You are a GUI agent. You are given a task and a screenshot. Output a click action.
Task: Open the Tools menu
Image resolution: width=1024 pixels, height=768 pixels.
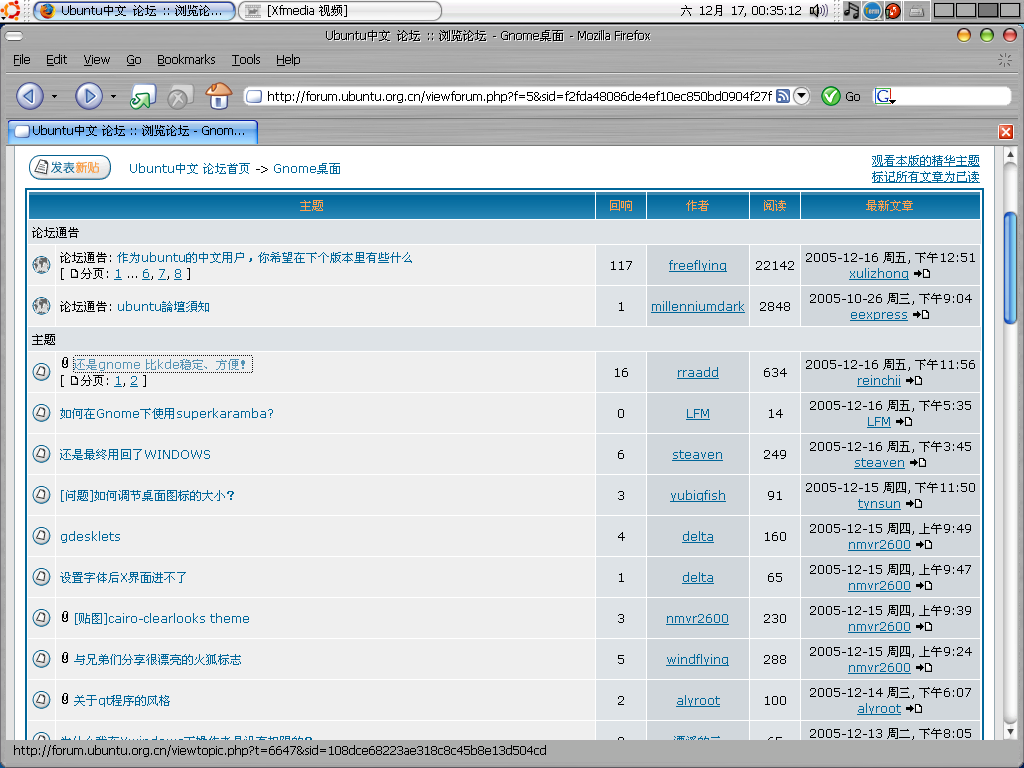[246, 59]
